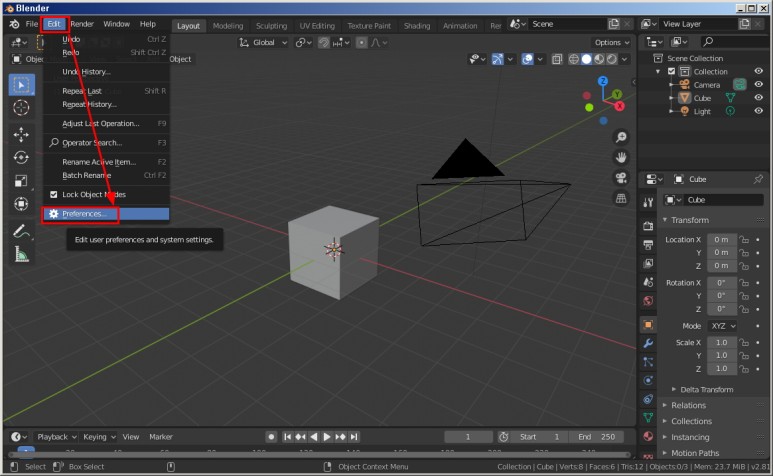Select Operator Search menu entry
Screen dimensions: 773x476
pyautogui.click(x=106, y=143)
